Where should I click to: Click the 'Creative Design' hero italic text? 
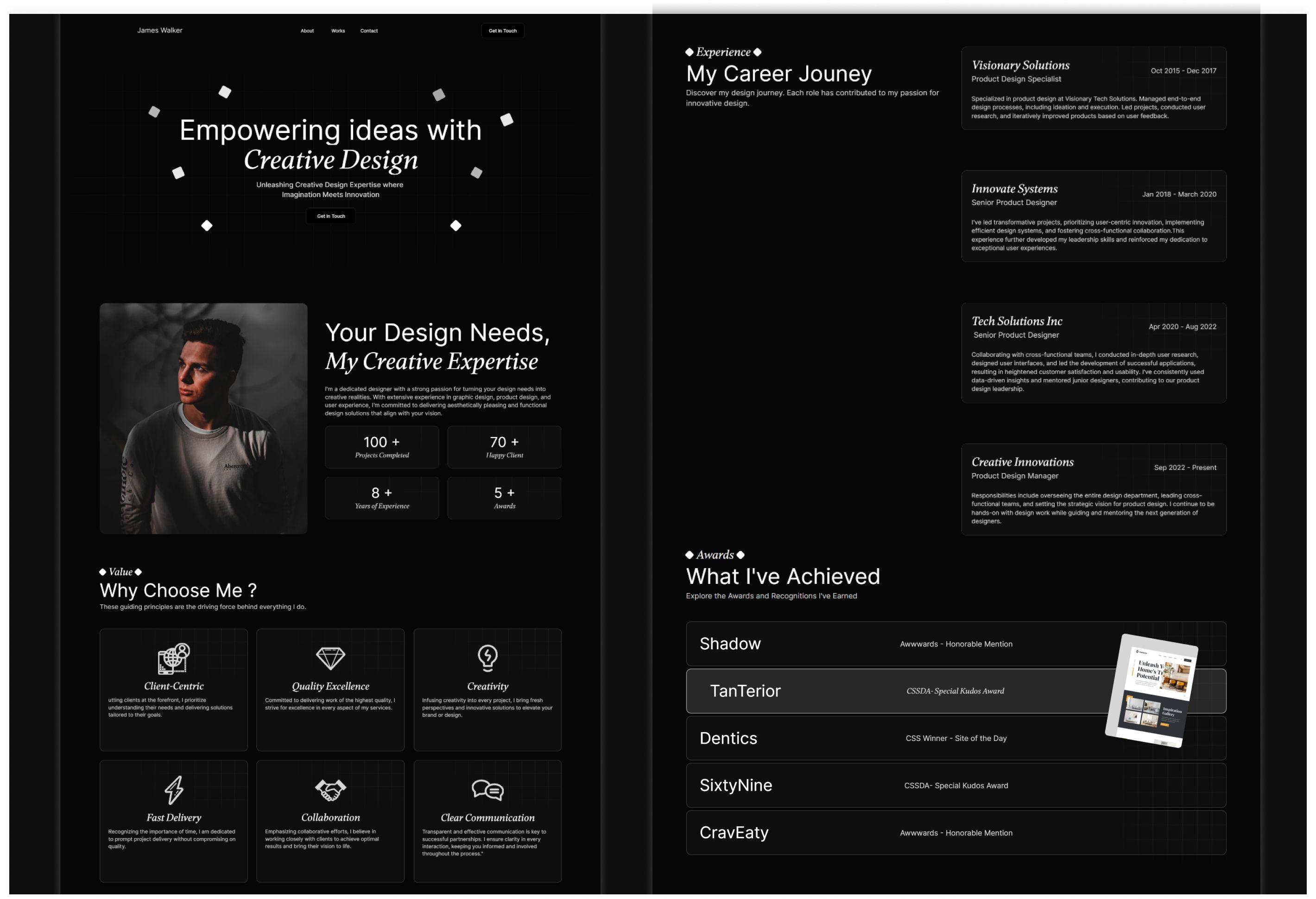[x=331, y=160]
